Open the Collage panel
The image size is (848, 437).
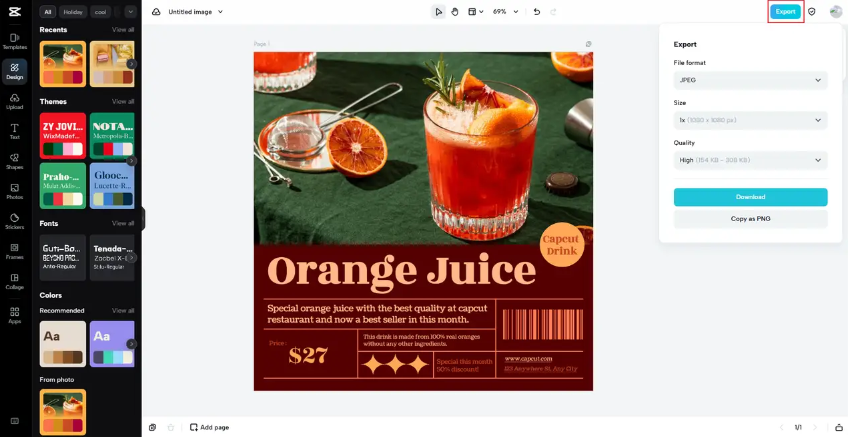click(x=15, y=281)
